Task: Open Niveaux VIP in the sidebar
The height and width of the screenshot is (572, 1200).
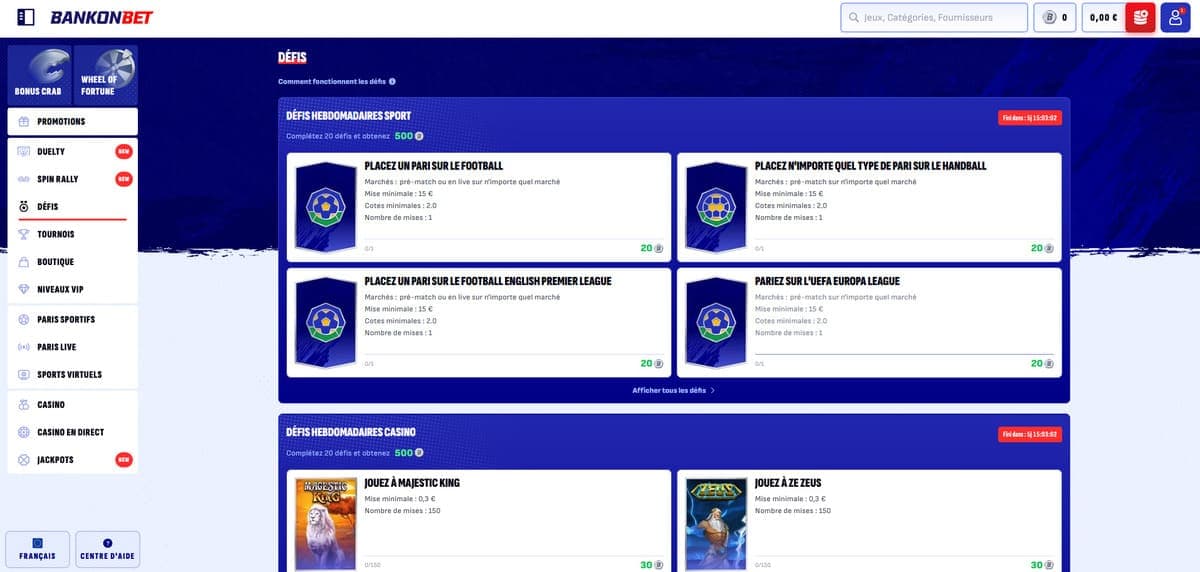Action: (x=72, y=289)
